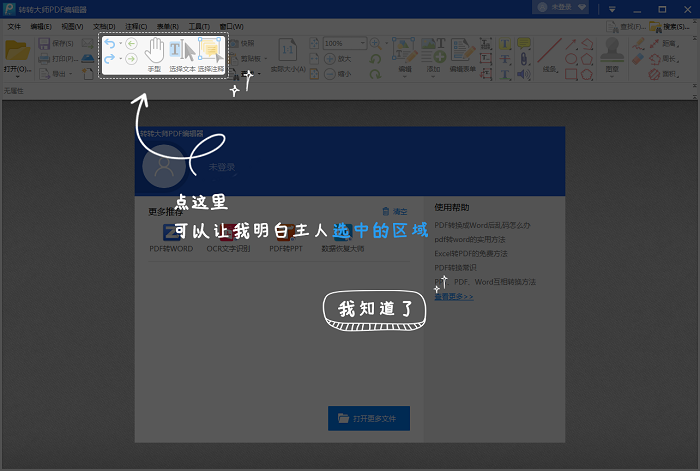700x471 pixels.
Task: Open the 注释(C) menu
Action: point(136,26)
